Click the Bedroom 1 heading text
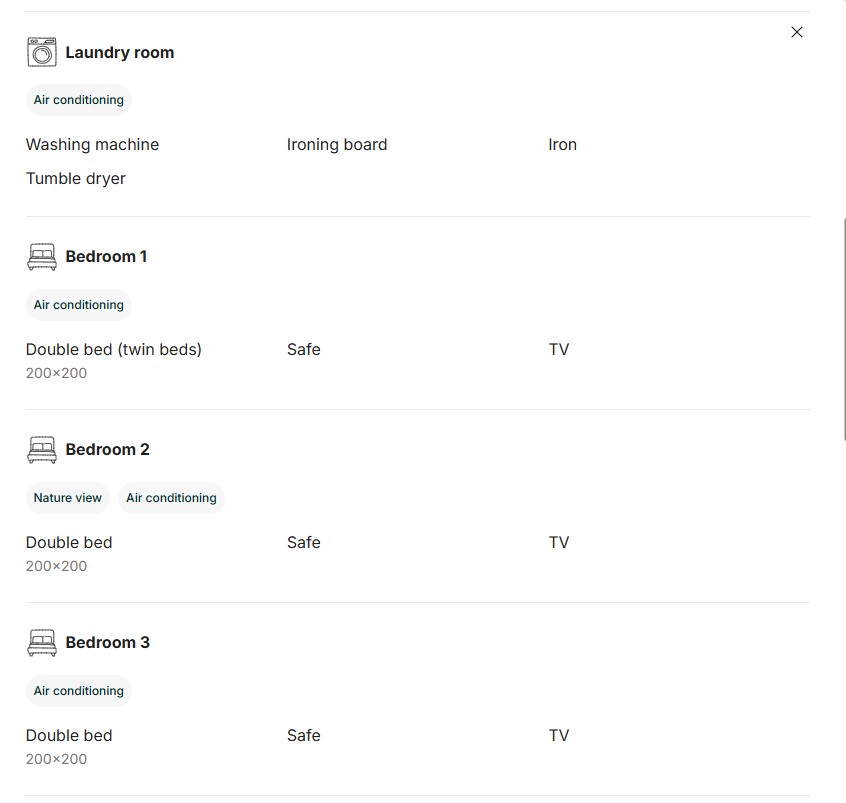Screen dimensions: 846x803 (106, 256)
